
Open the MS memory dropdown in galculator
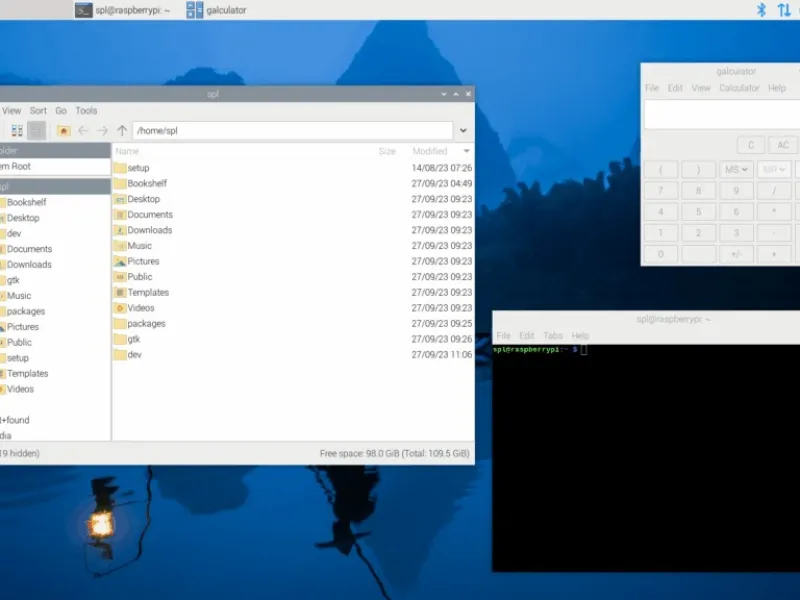click(x=736, y=169)
